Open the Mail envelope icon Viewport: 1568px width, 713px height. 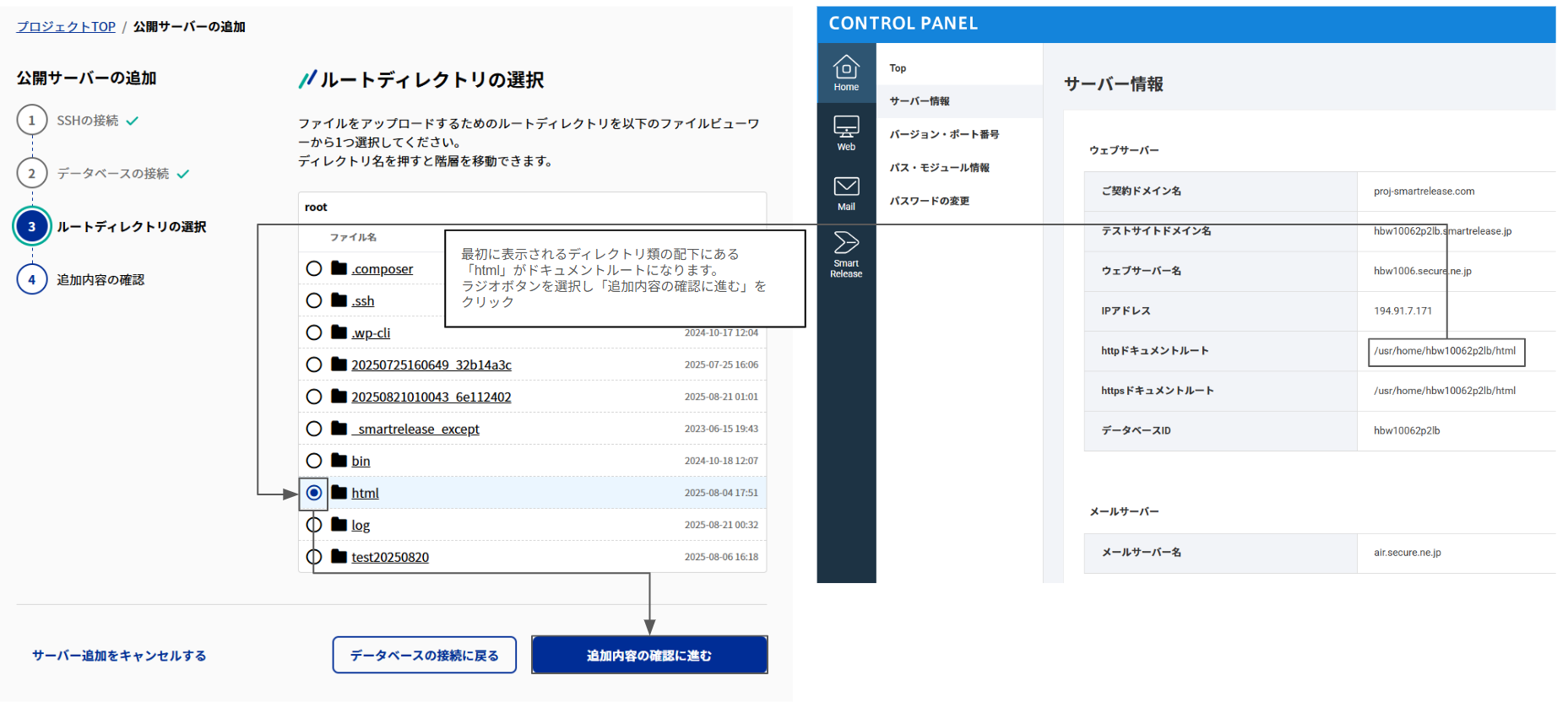coord(846,187)
